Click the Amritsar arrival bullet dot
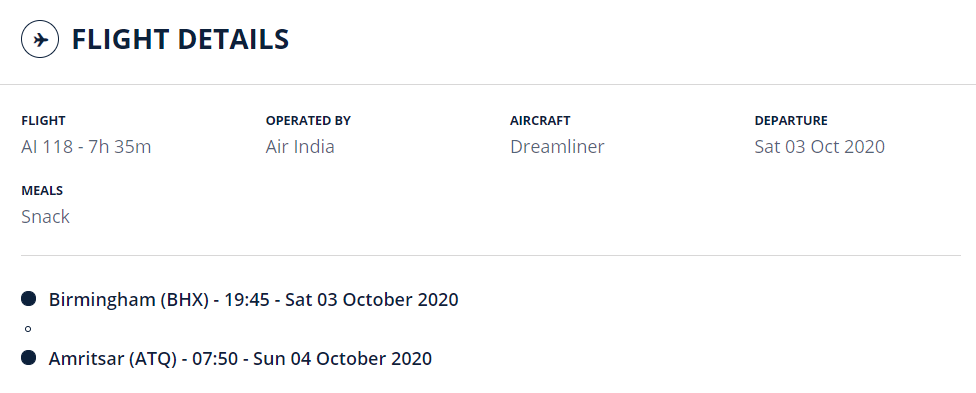This screenshot has width=976, height=393. 29,358
